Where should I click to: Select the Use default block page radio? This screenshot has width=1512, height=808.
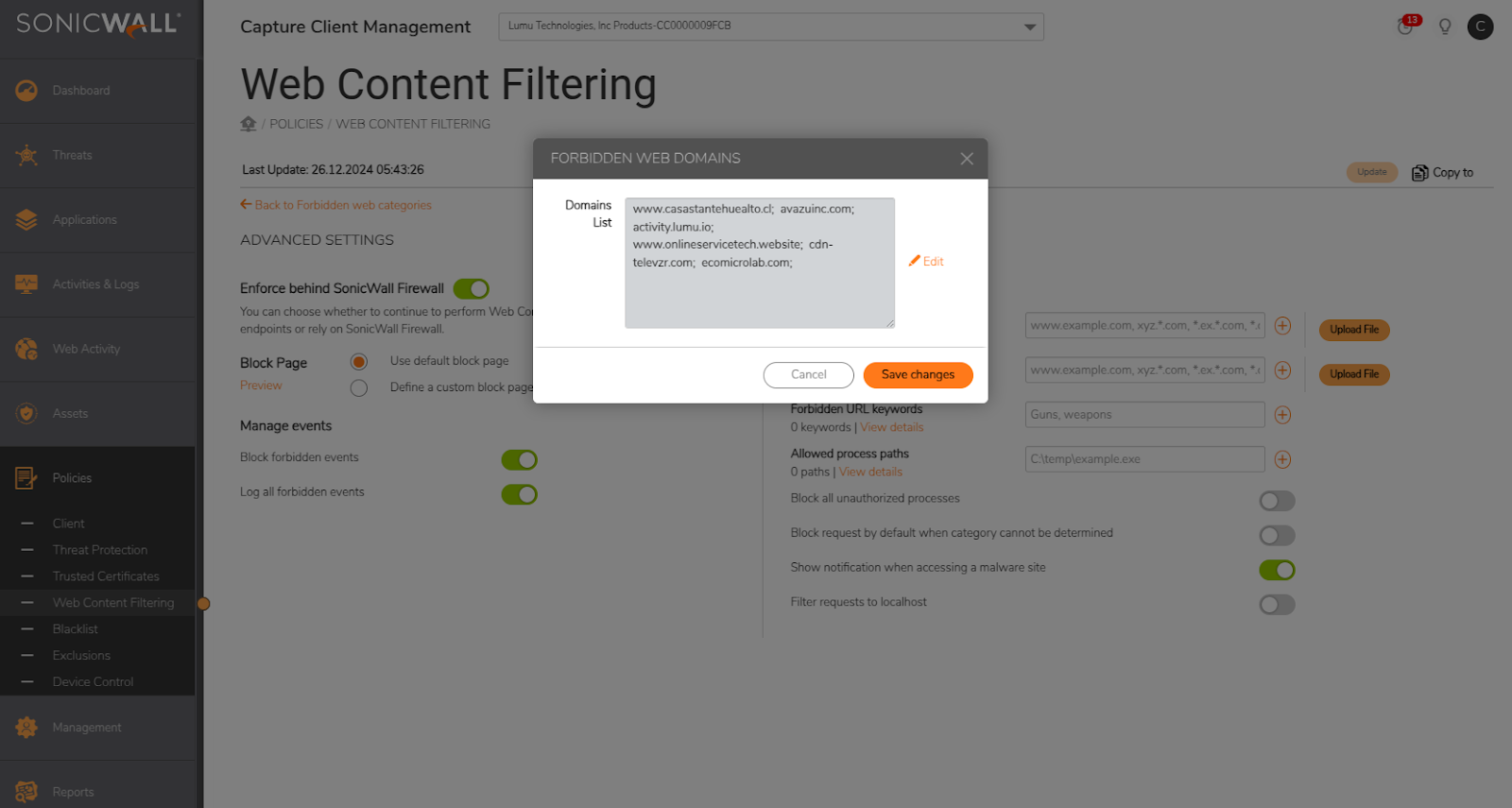[x=359, y=362]
